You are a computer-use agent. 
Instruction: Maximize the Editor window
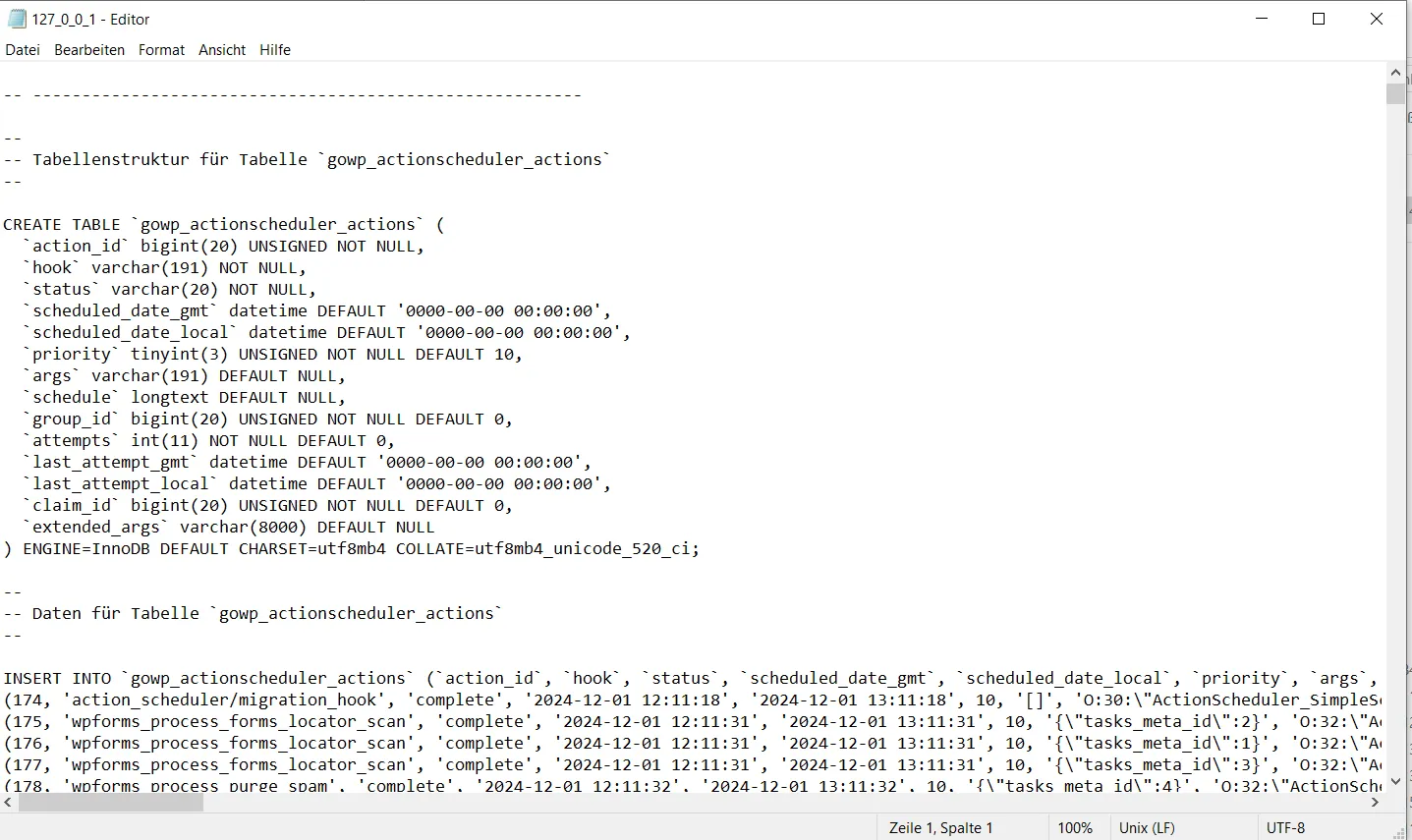tap(1319, 19)
